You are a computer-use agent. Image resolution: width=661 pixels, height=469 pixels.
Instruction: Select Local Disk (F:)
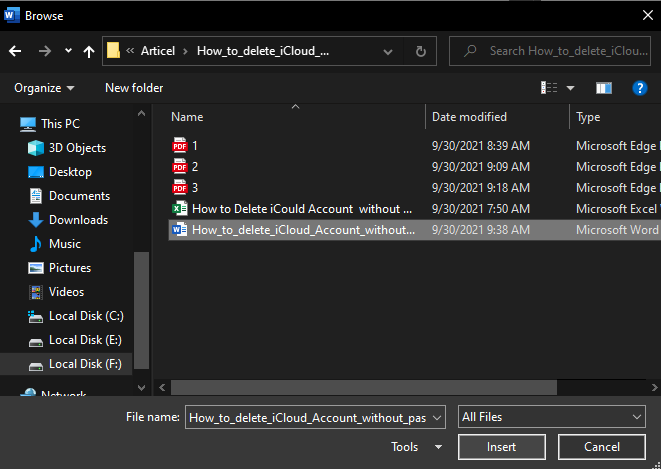(x=66, y=364)
